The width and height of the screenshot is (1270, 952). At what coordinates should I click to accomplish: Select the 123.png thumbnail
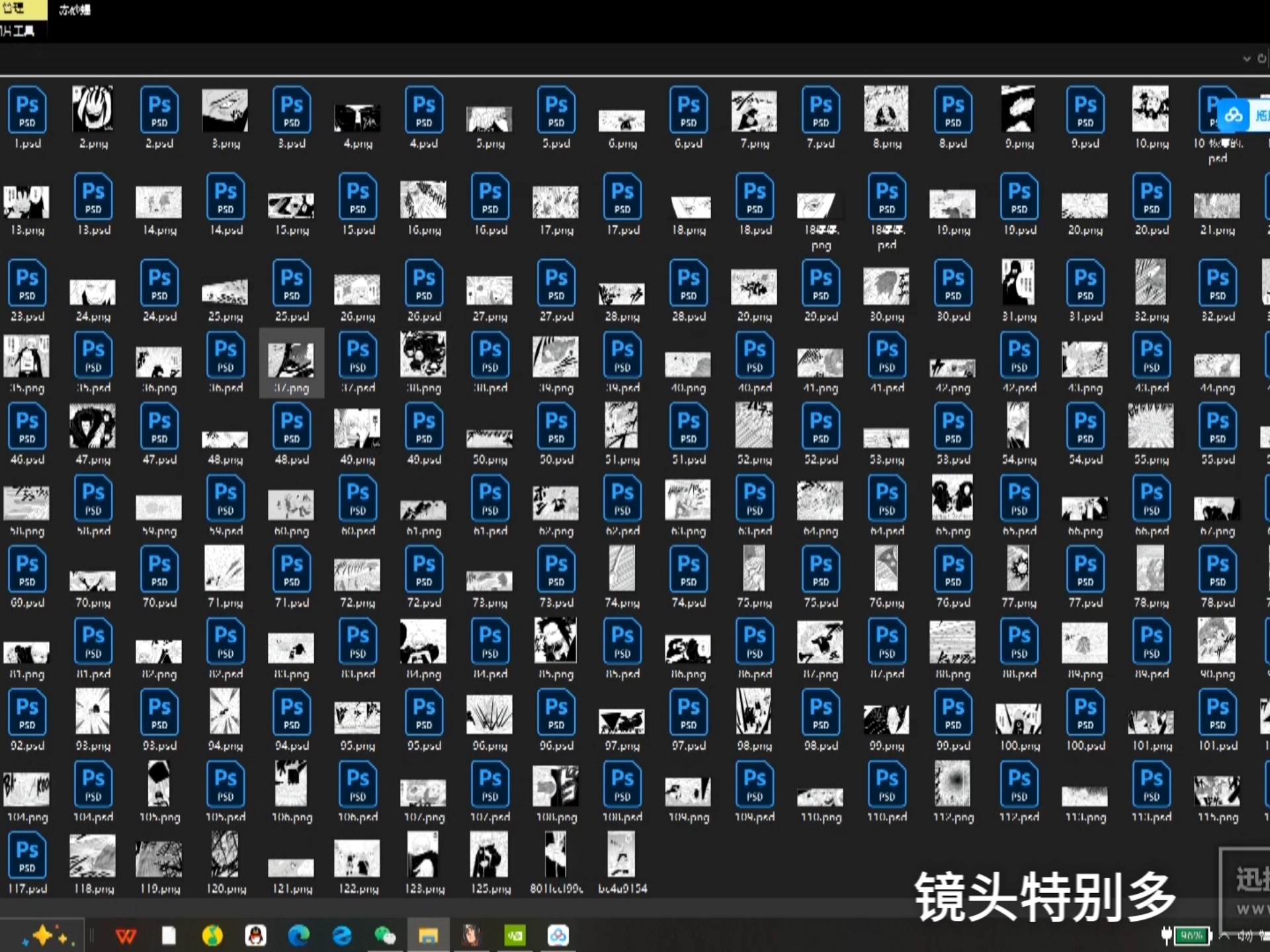423,855
